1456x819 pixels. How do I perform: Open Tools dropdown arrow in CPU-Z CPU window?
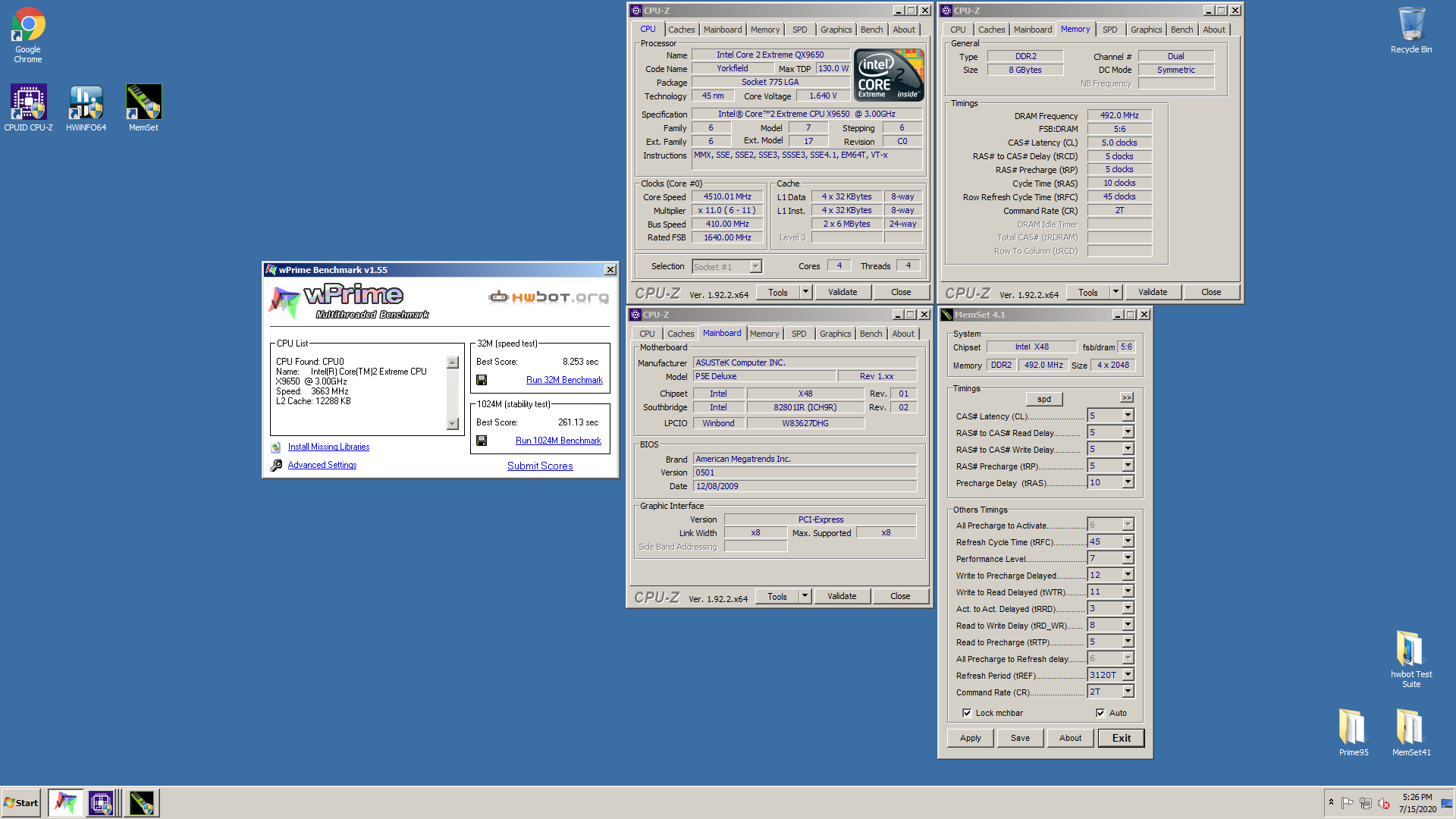tap(805, 292)
